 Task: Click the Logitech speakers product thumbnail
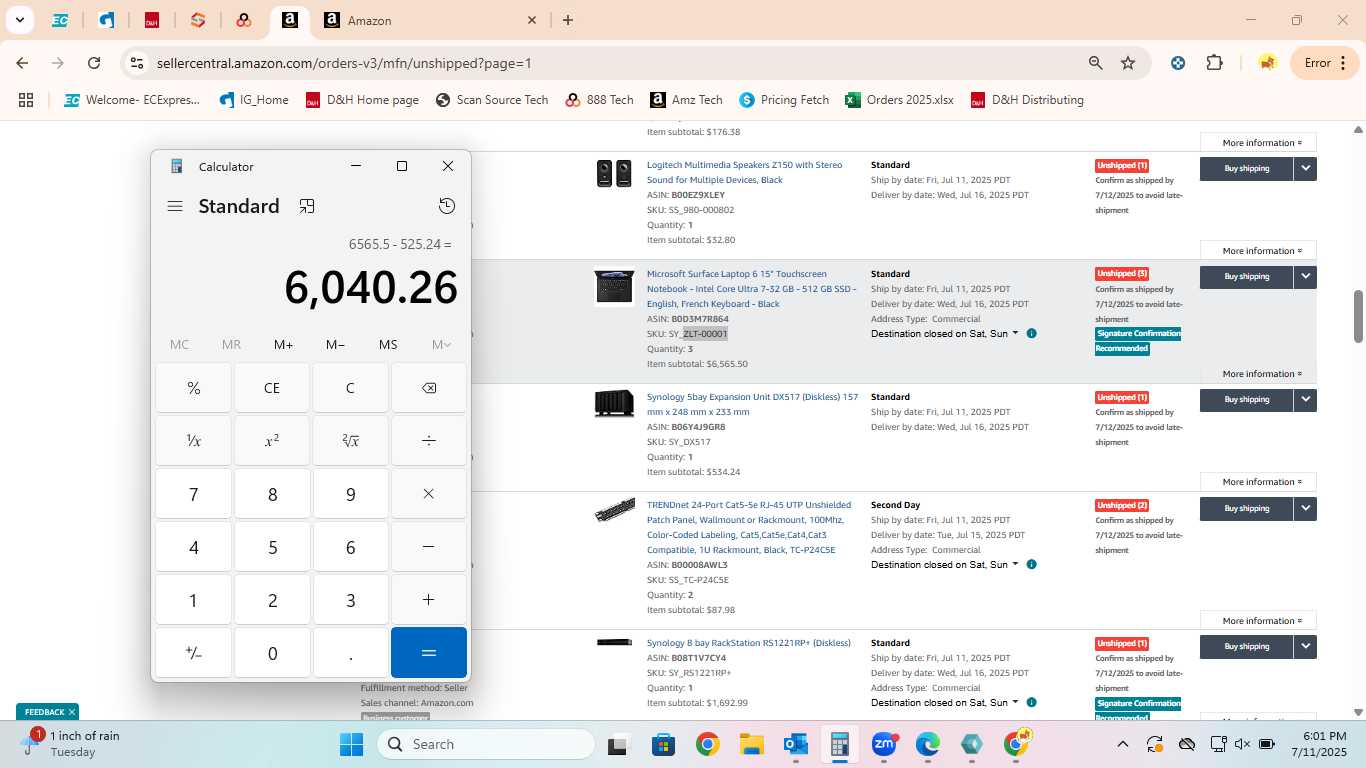click(x=614, y=174)
